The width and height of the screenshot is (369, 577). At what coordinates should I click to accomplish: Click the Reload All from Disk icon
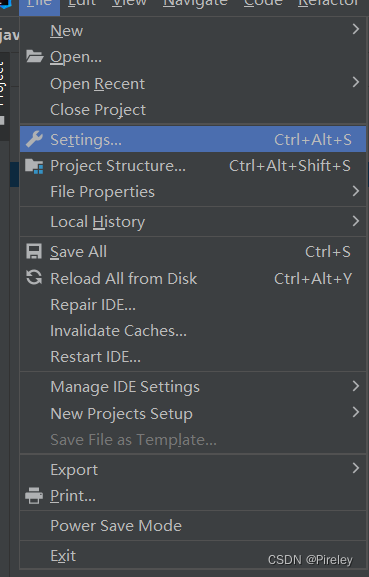34,278
